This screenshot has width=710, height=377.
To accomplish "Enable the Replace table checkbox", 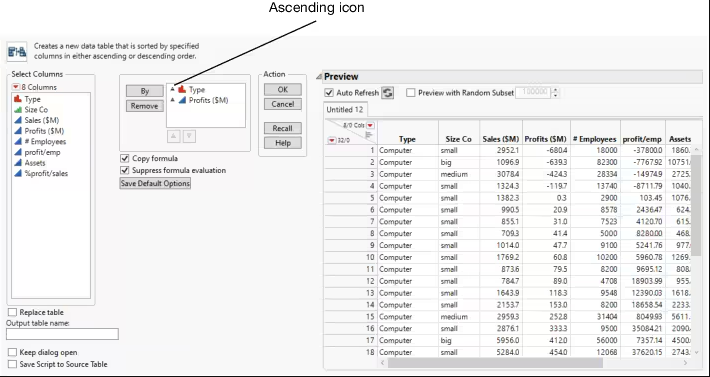I will pos(12,312).
